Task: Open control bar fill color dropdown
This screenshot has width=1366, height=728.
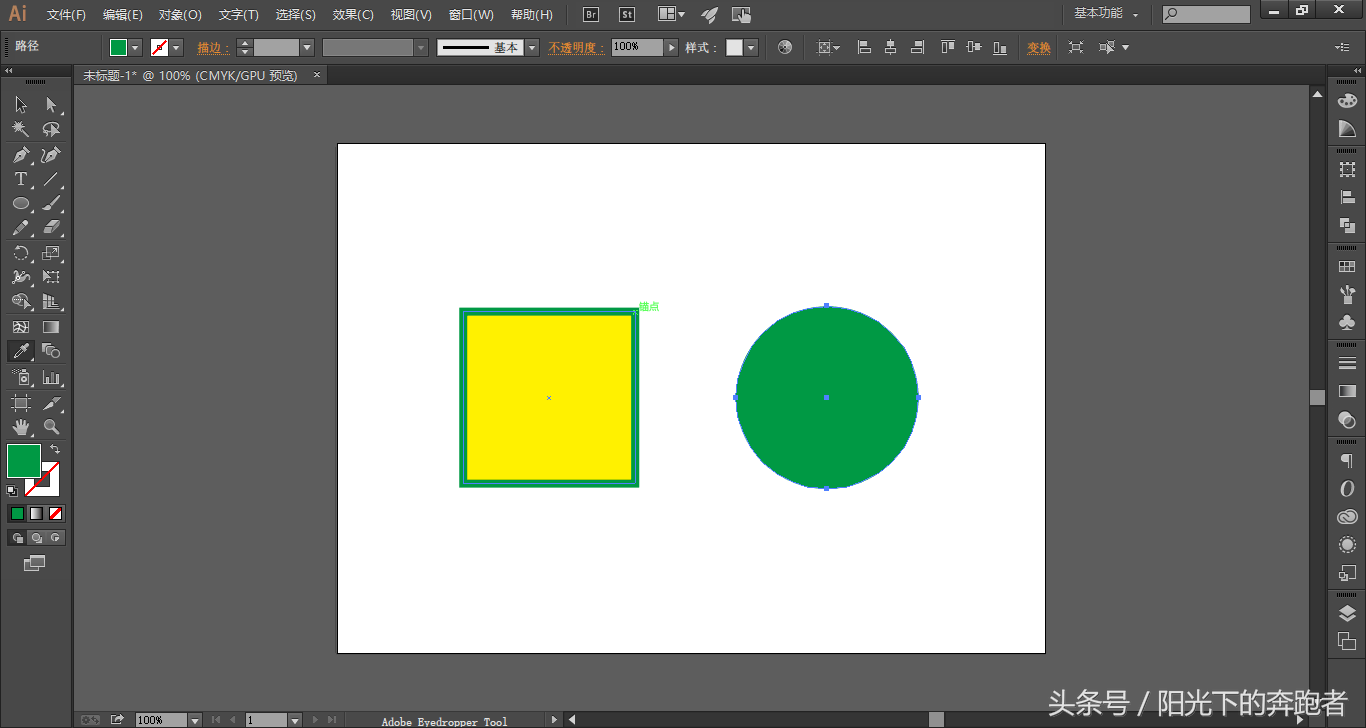Action: click(135, 47)
